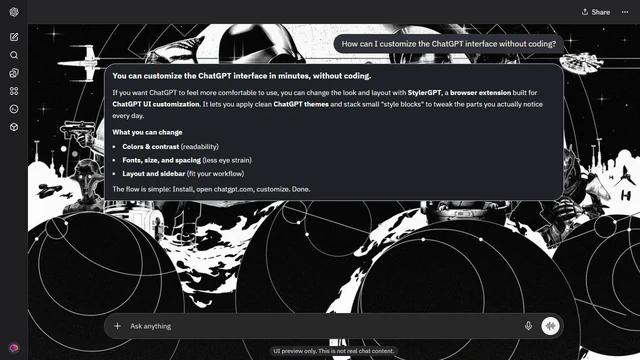The height and width of the screenshot is (360, 640).
Task: Click 'The flow is simple' closing line
Action: coord(211,189)
